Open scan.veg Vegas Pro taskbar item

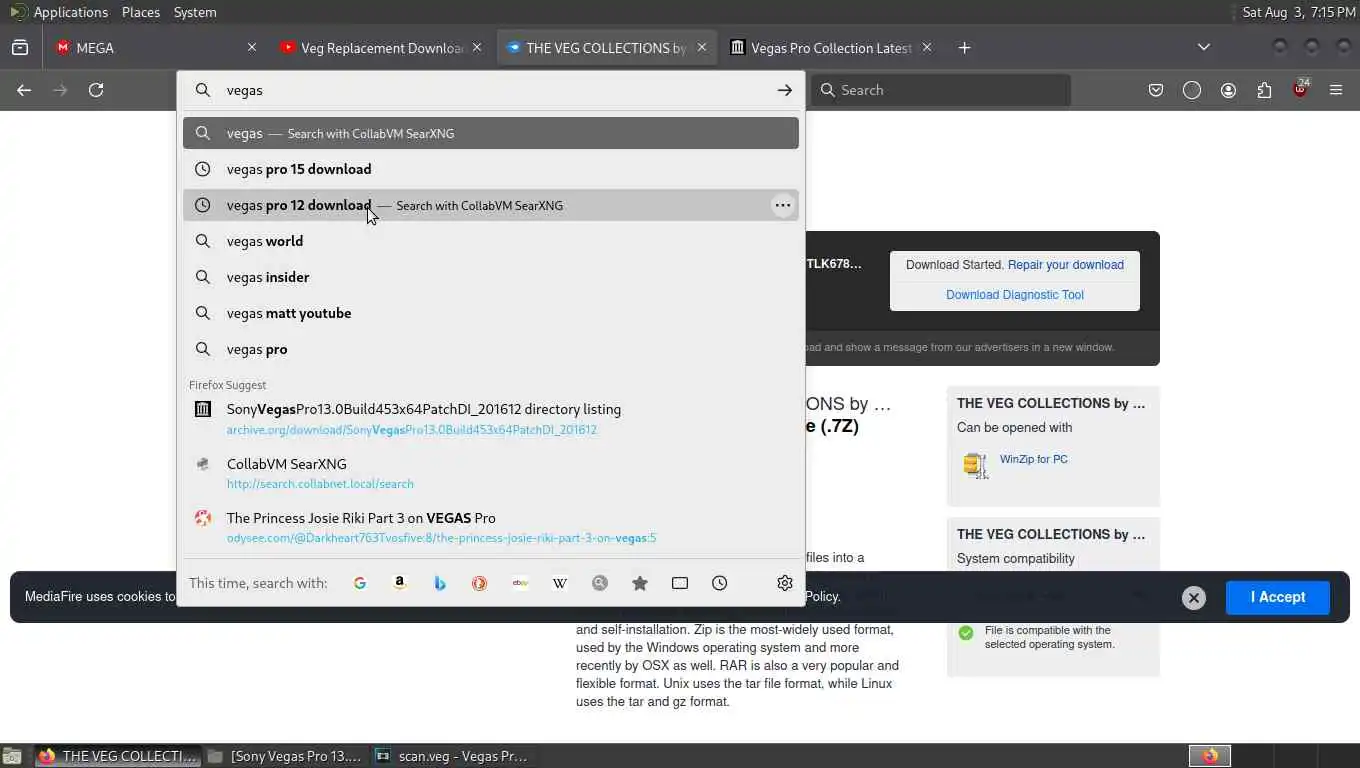[x=452, y=756]
